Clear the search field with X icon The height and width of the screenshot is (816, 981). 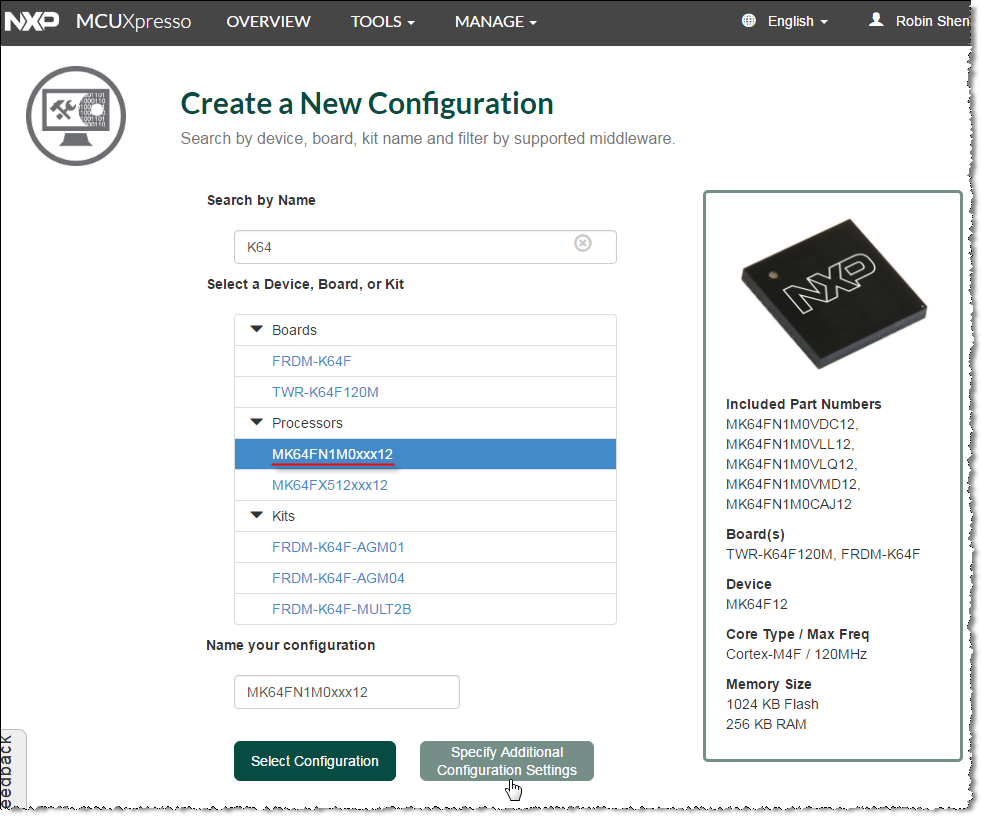(x=583, y=243)
